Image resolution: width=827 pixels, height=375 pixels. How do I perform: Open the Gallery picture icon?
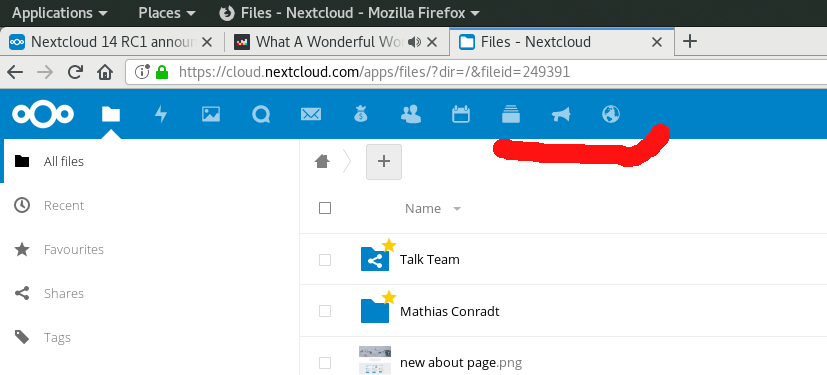(x=211, y=114)
